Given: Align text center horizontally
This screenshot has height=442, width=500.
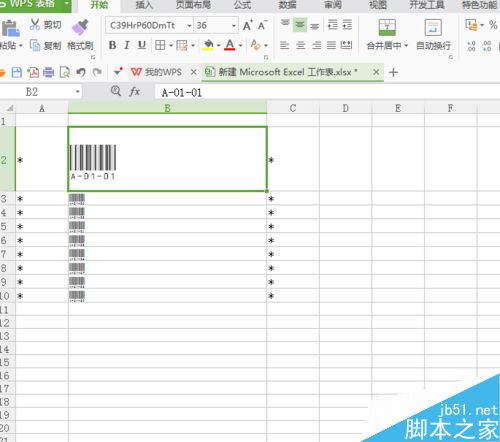Looking at the screenshot, I should pos(301,45).
